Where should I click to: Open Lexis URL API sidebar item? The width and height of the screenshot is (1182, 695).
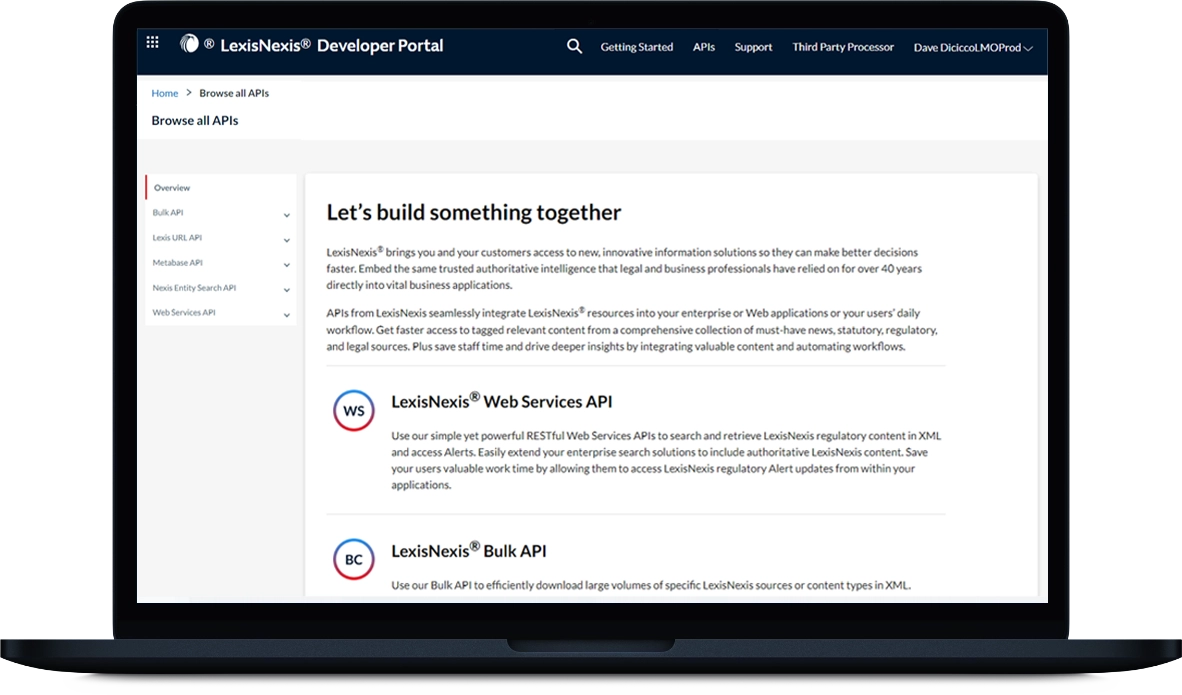point(177,237)
